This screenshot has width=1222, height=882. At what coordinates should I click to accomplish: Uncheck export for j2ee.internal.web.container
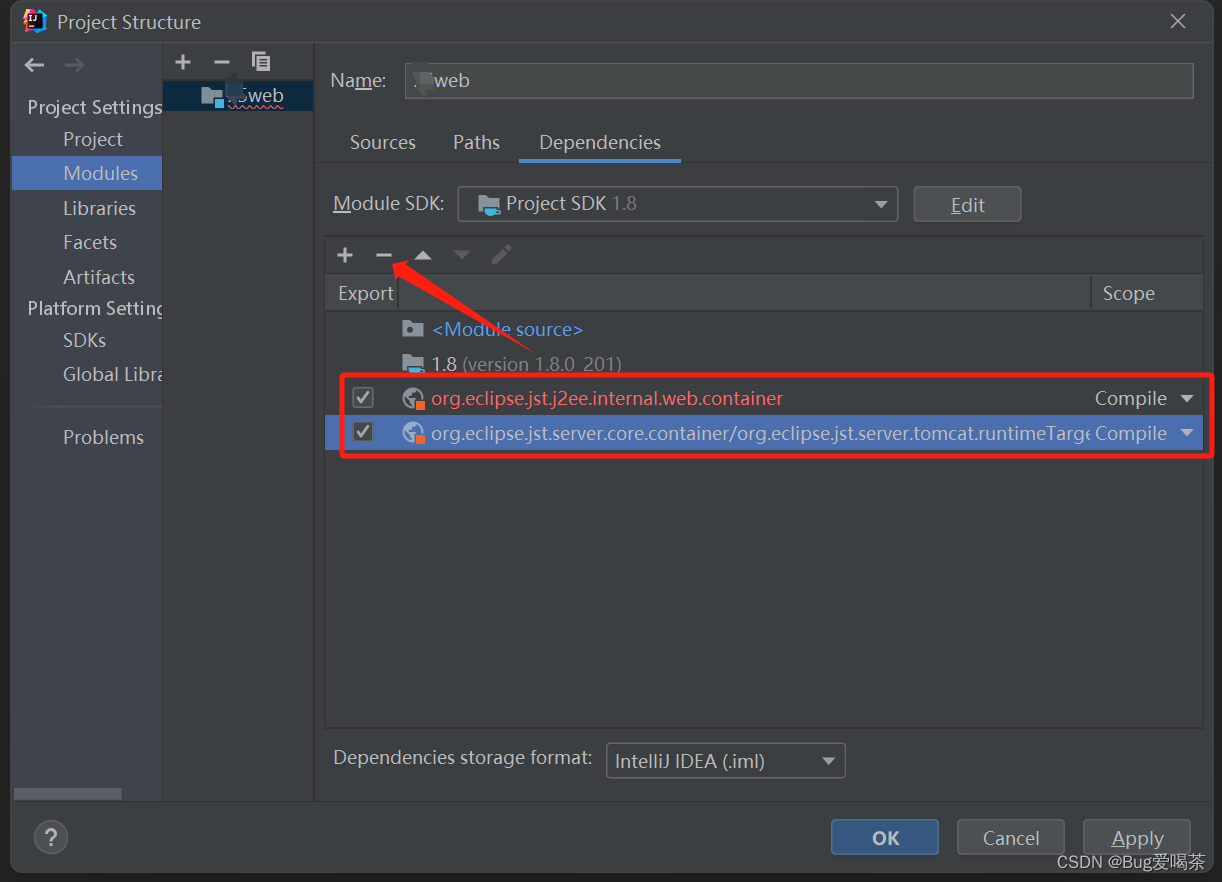(363, 398)
